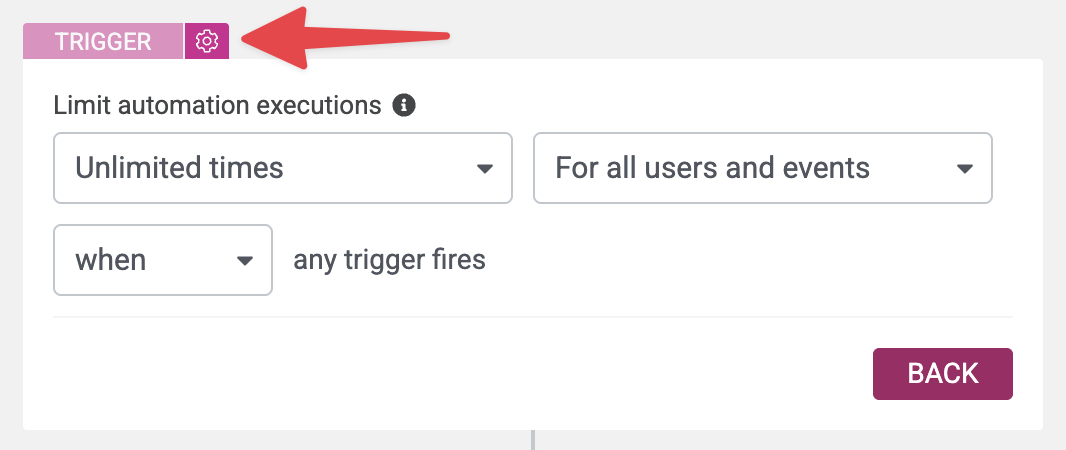Open the when condition dropdown
1066x450 pixels.
[162, 260]
